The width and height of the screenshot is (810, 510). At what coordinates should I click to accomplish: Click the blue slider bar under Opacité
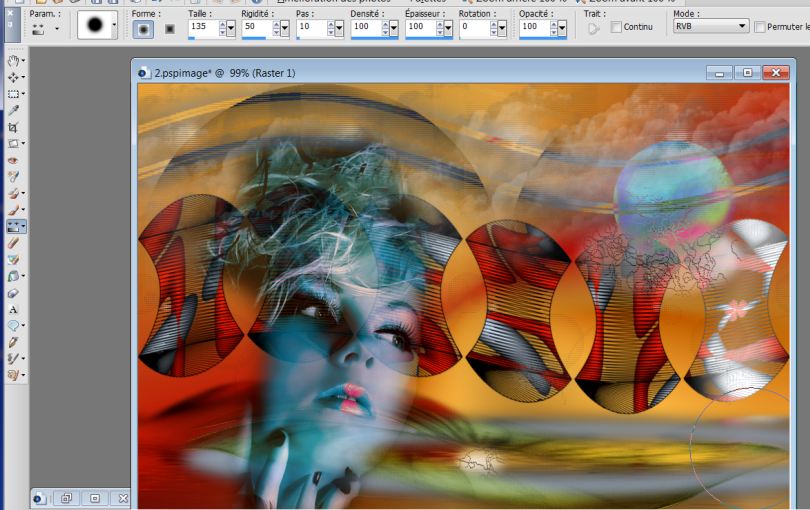click(x=543, y=37)
